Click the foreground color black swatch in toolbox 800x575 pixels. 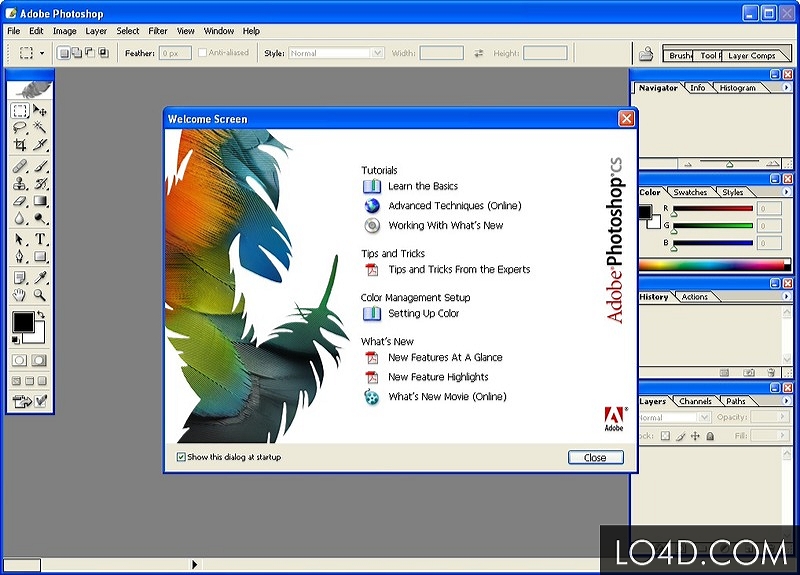pyautogui.click(x=23, y=322)
